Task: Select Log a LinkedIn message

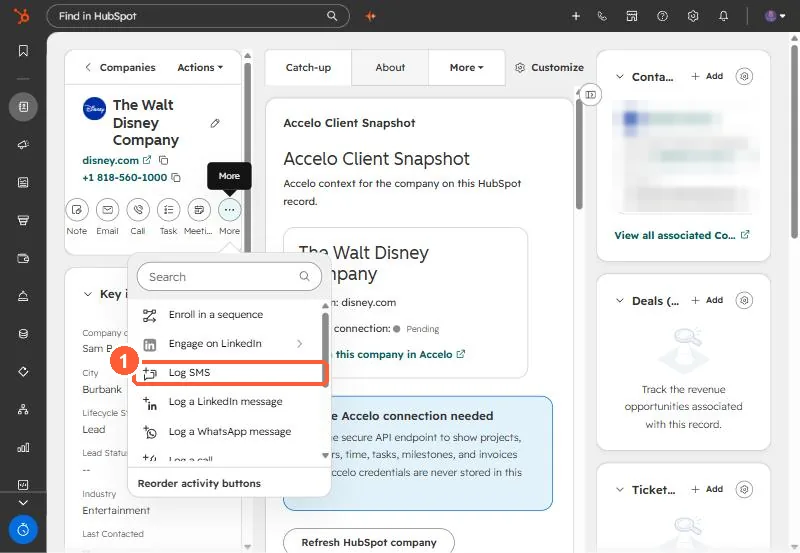Action: point(225,402)
